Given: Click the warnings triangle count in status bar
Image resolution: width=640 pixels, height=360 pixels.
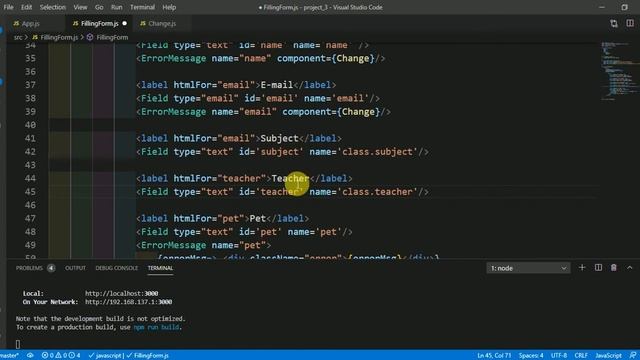Looking at the screenshot, I should [x=61, y=356].
